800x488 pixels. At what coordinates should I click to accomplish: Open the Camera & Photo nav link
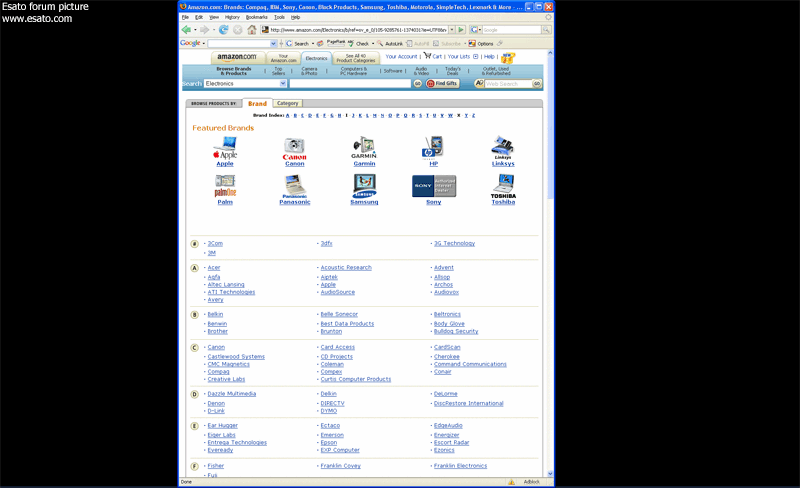point(309,71)
